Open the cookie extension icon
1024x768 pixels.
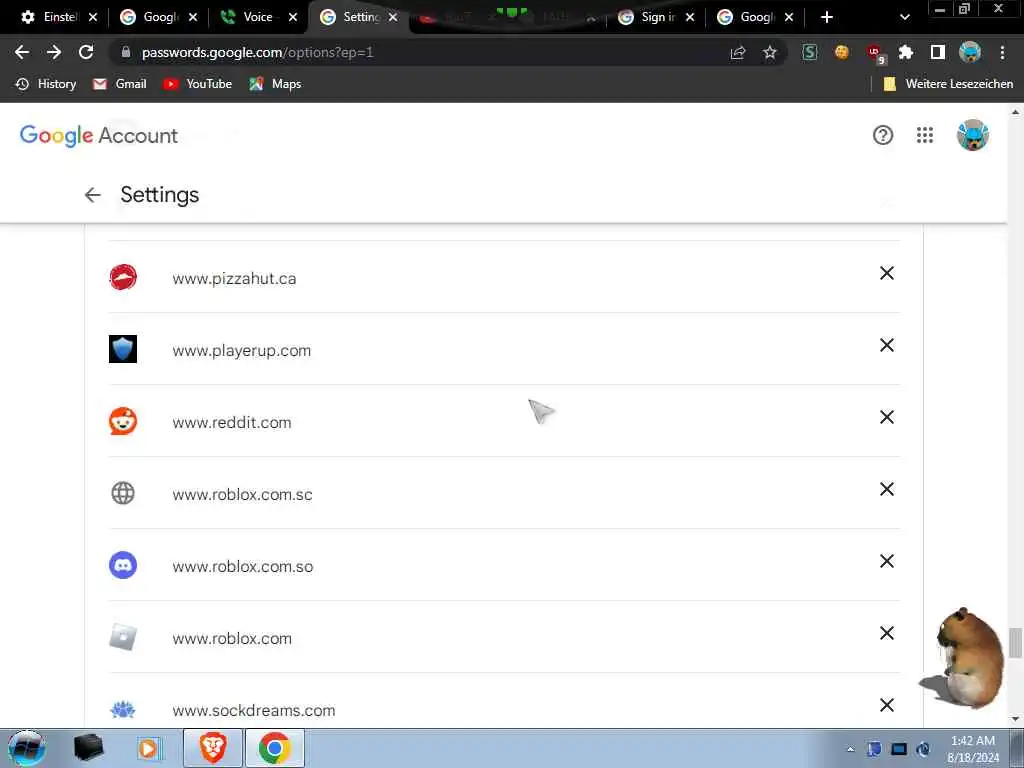tap(842, 52)
